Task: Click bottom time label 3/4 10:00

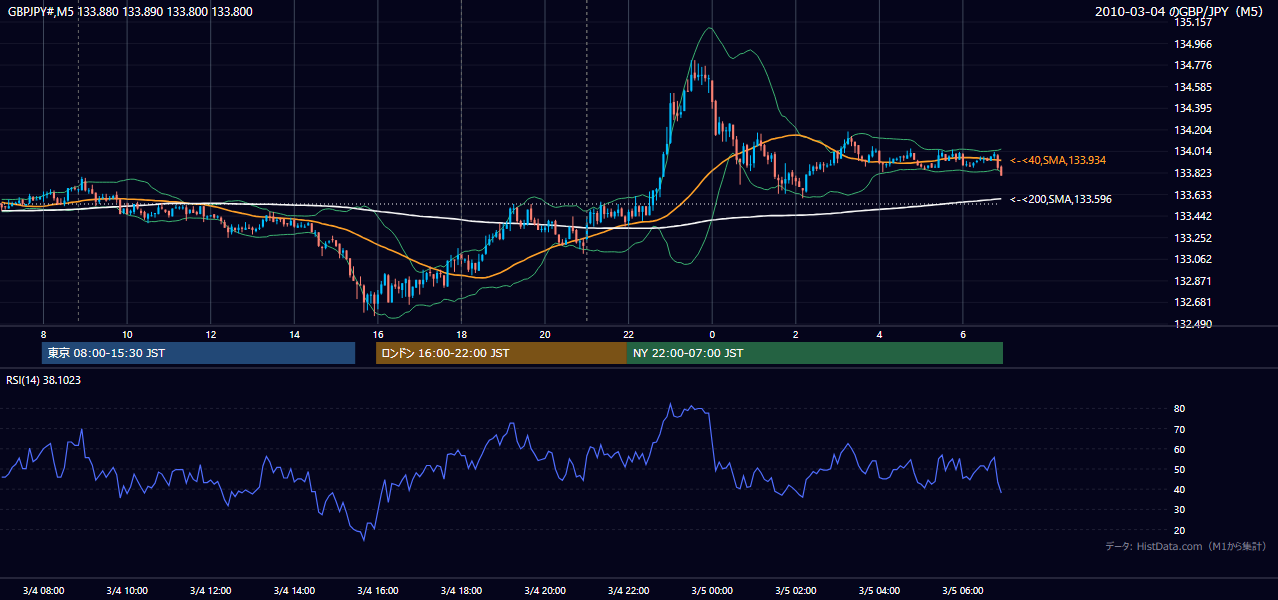Action: point(127,590)
